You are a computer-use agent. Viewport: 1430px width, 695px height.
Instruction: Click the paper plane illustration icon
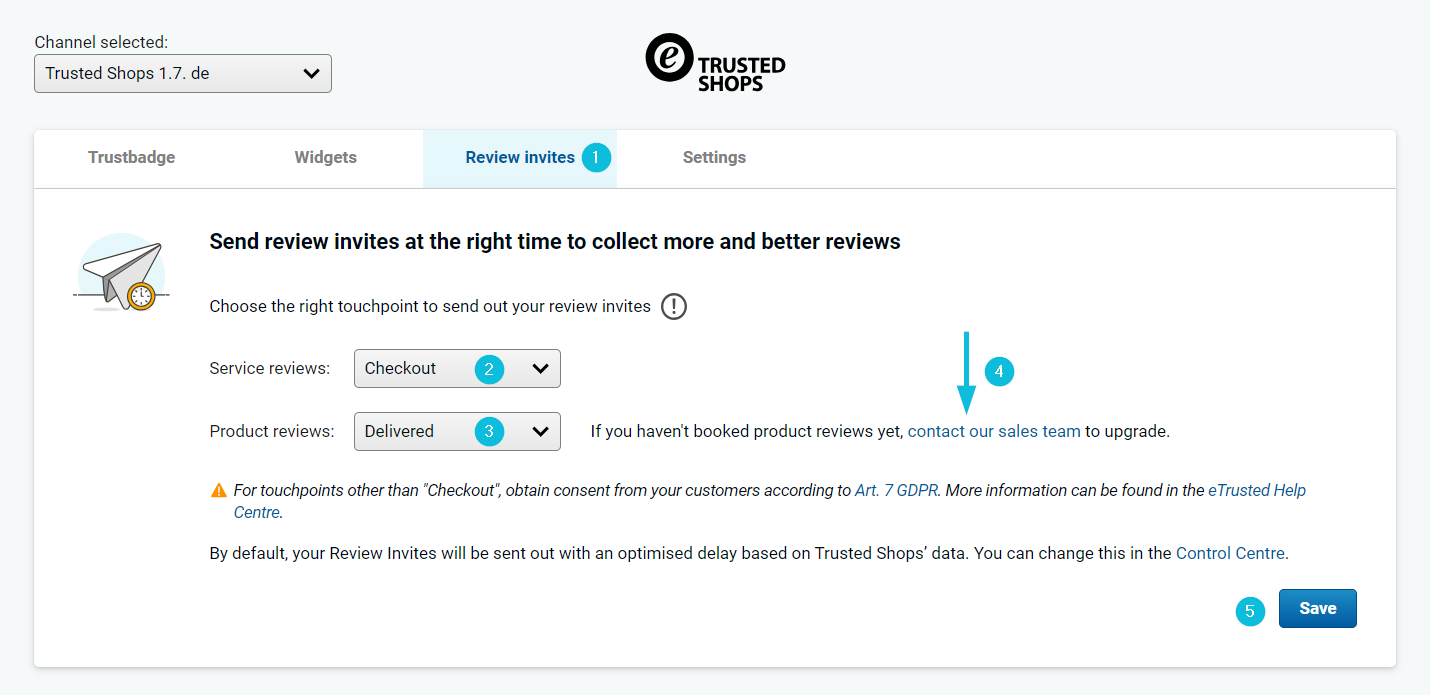tap(122, 274)
